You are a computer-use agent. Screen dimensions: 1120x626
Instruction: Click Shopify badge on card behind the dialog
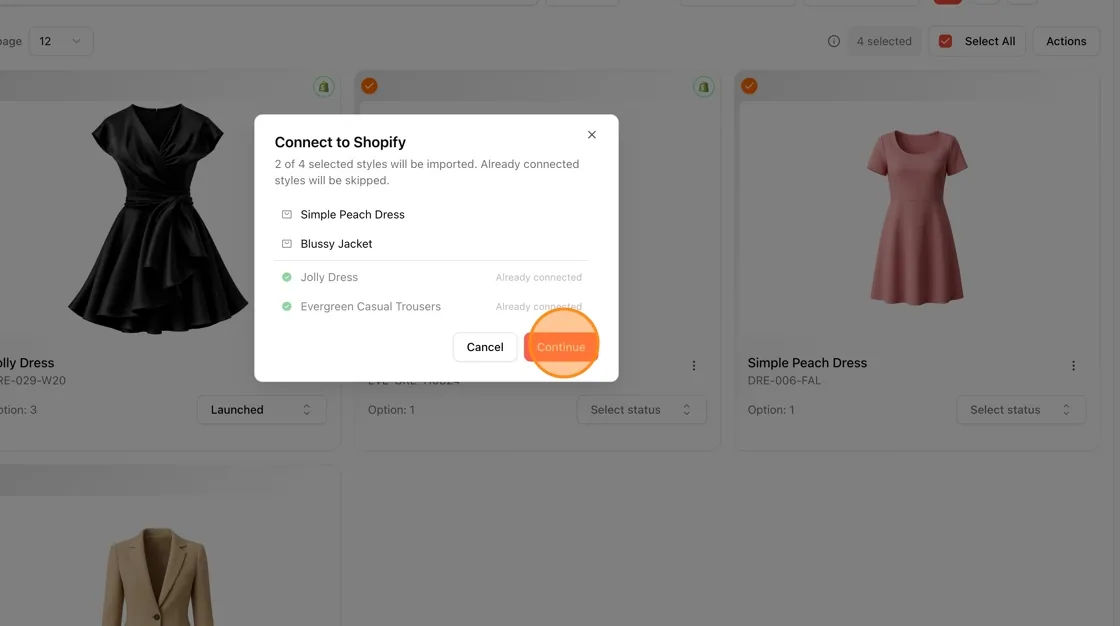click(704, 87)
